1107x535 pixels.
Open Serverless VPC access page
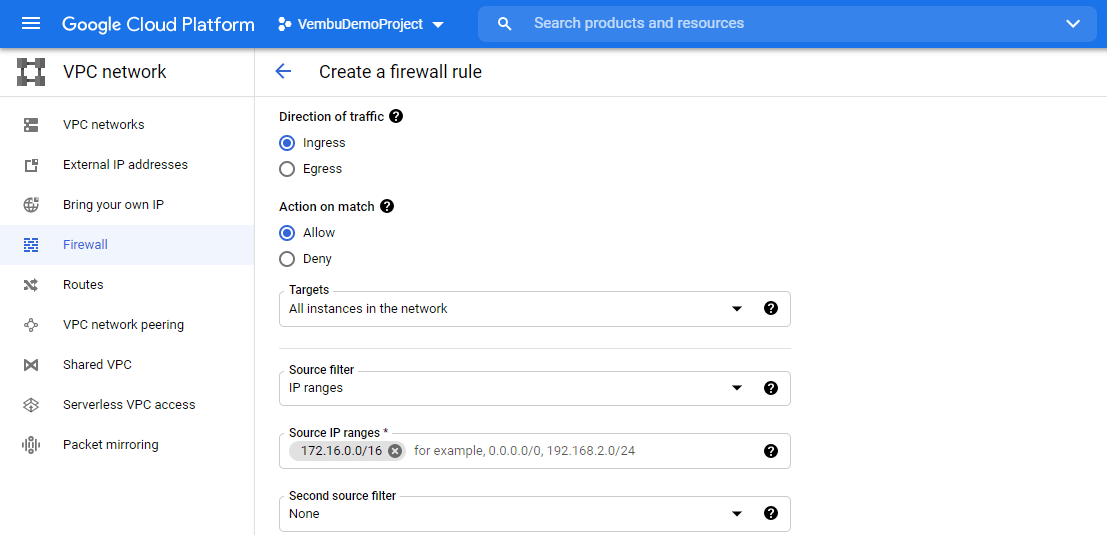click(127, 405)
